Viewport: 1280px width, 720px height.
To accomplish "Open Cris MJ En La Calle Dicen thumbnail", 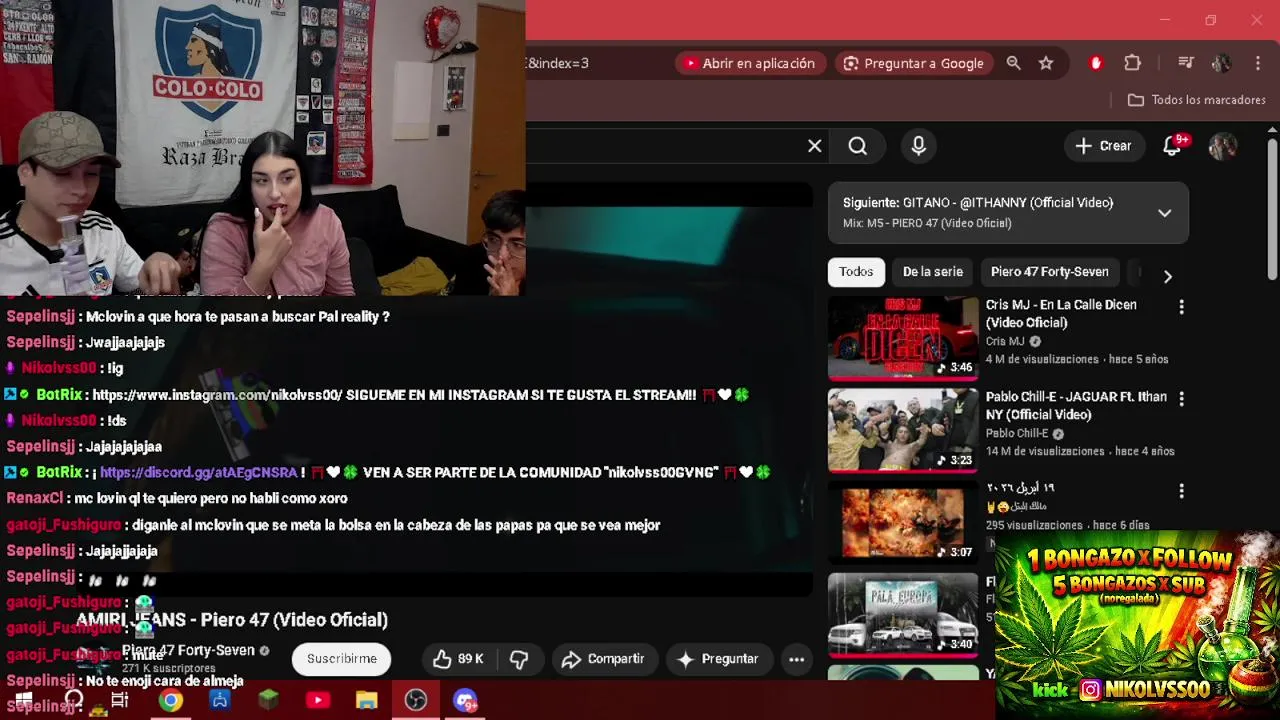I will pyautogui.click(x=903, y=338).
